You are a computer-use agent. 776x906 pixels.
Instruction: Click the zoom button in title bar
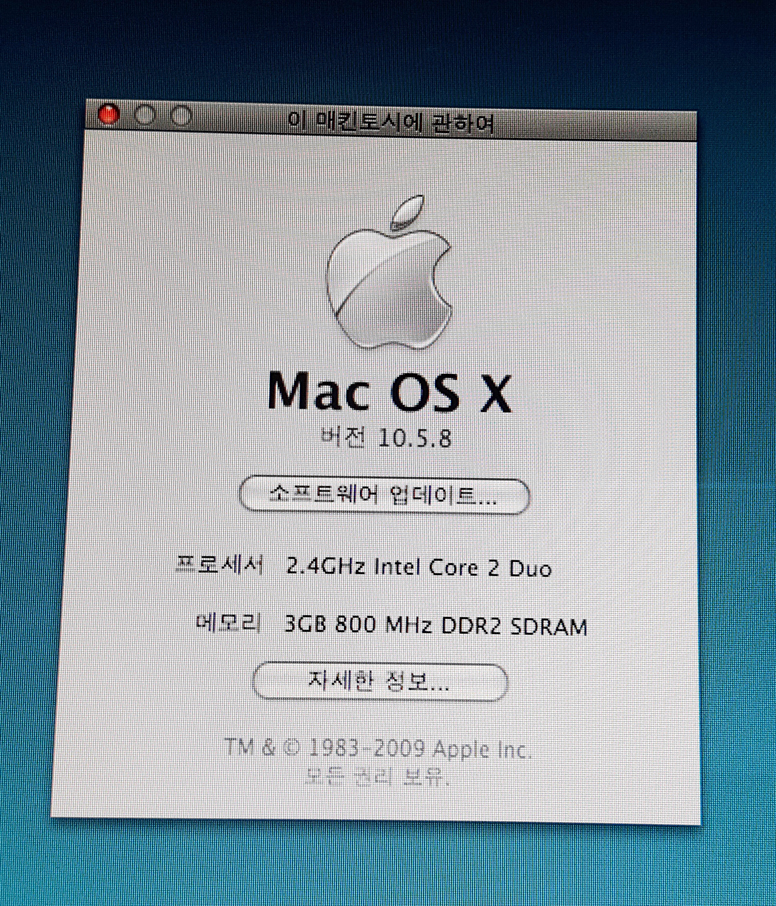point(181,116)
